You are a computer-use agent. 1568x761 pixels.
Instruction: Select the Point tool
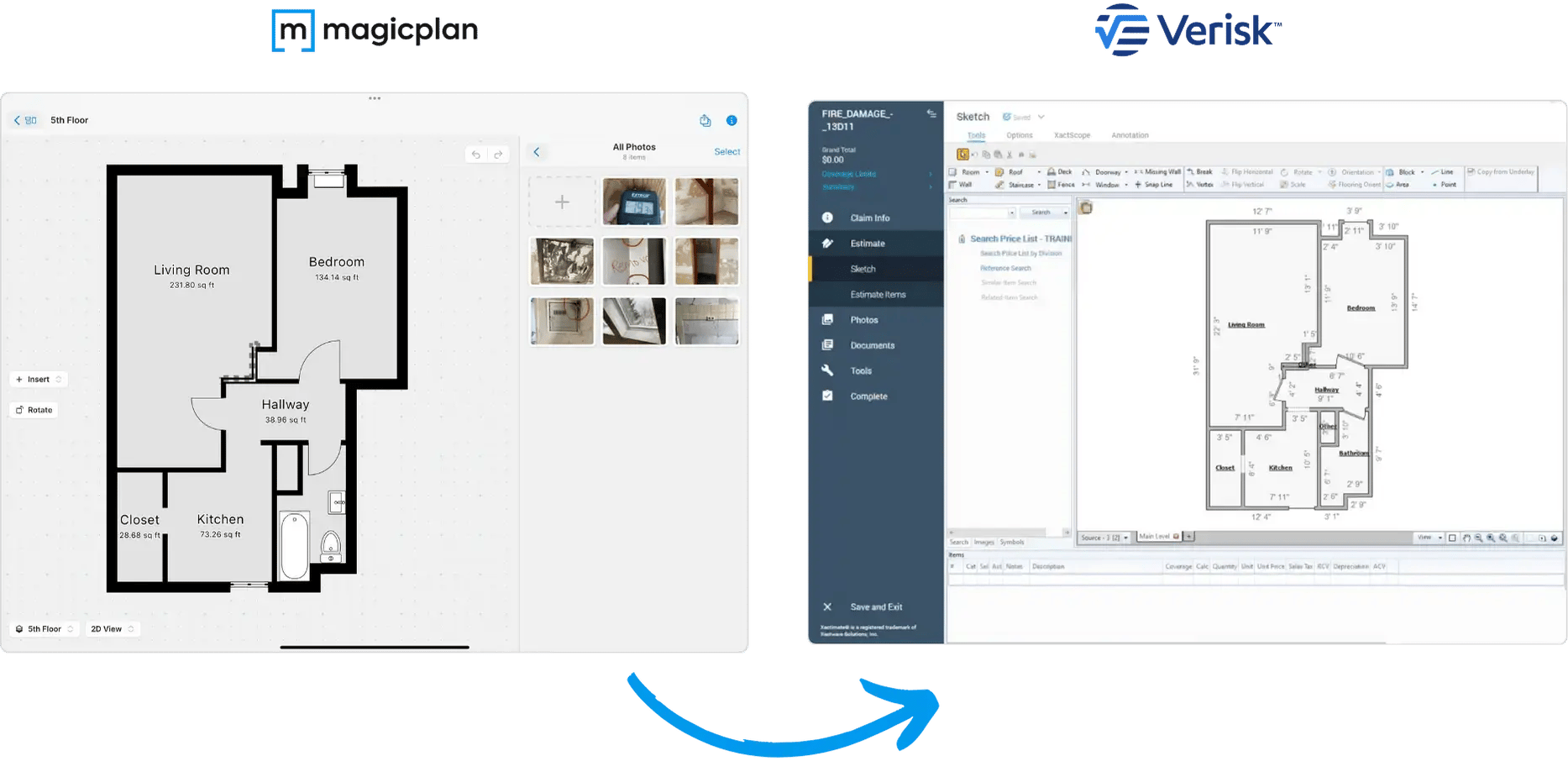coord(1445,185)
